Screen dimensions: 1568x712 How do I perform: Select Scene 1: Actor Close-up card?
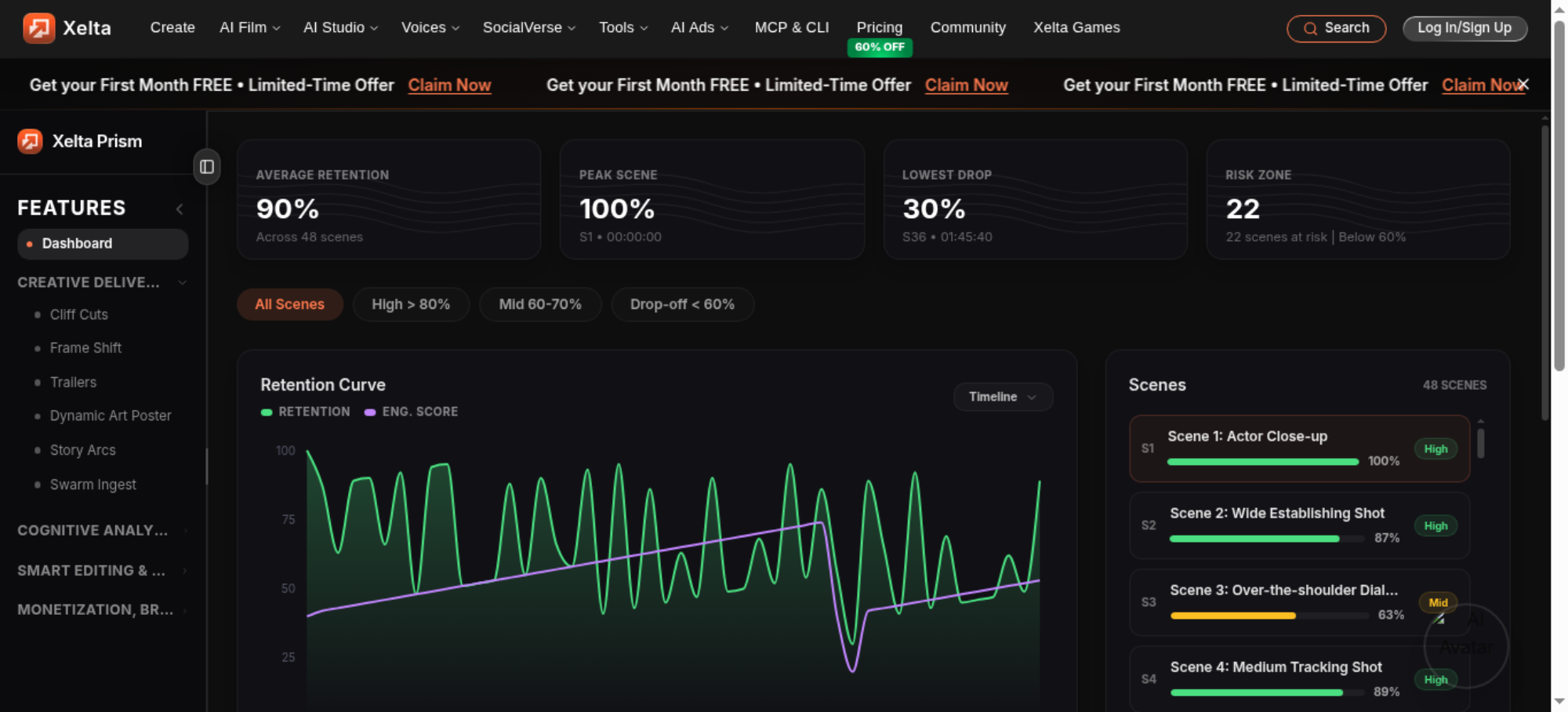1299,449
